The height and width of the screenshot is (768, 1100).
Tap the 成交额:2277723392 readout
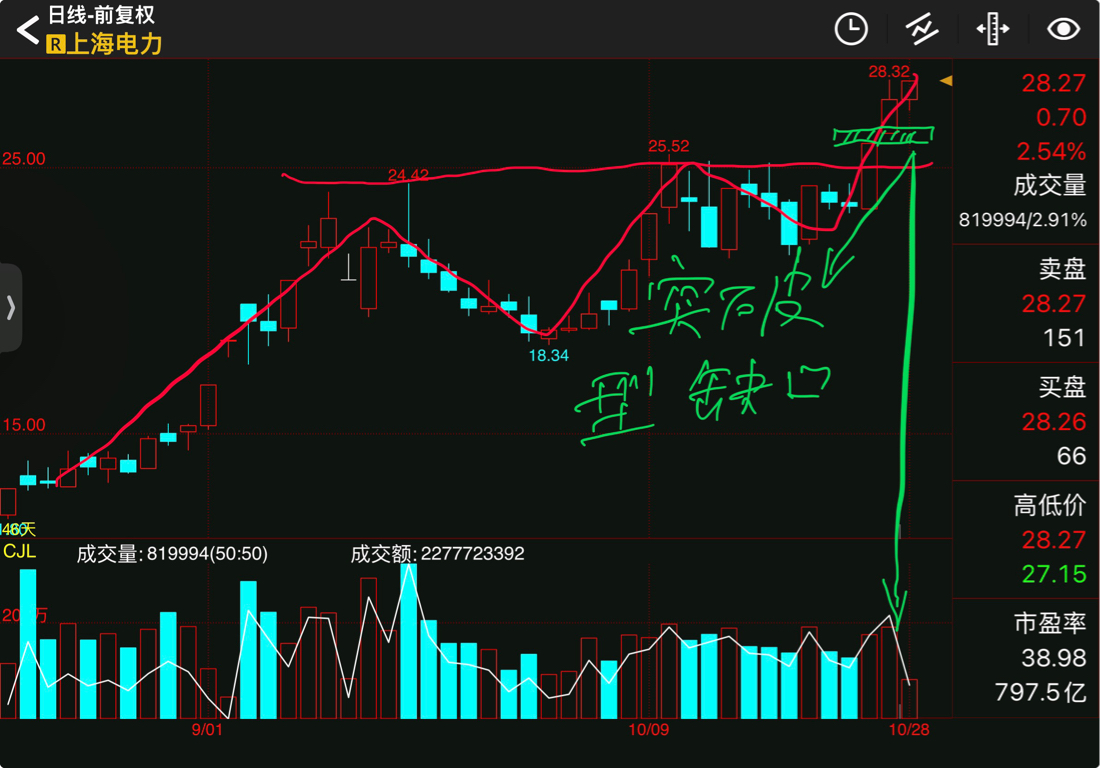437,554
